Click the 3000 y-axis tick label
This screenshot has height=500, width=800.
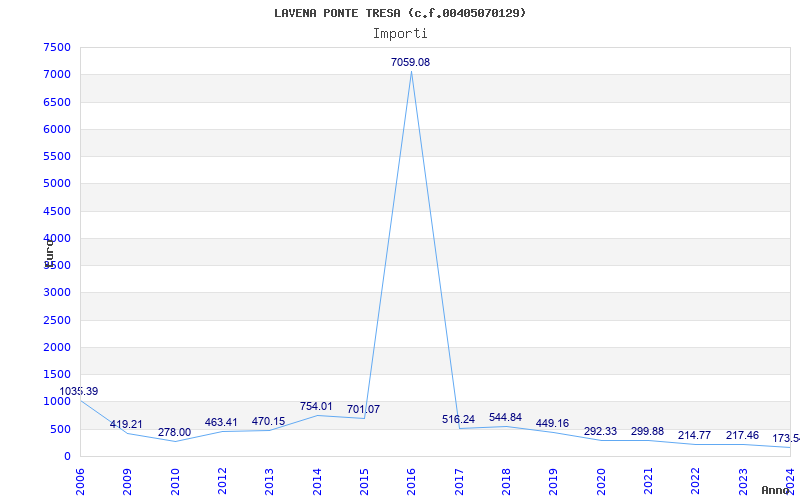[x=57, y=292]
